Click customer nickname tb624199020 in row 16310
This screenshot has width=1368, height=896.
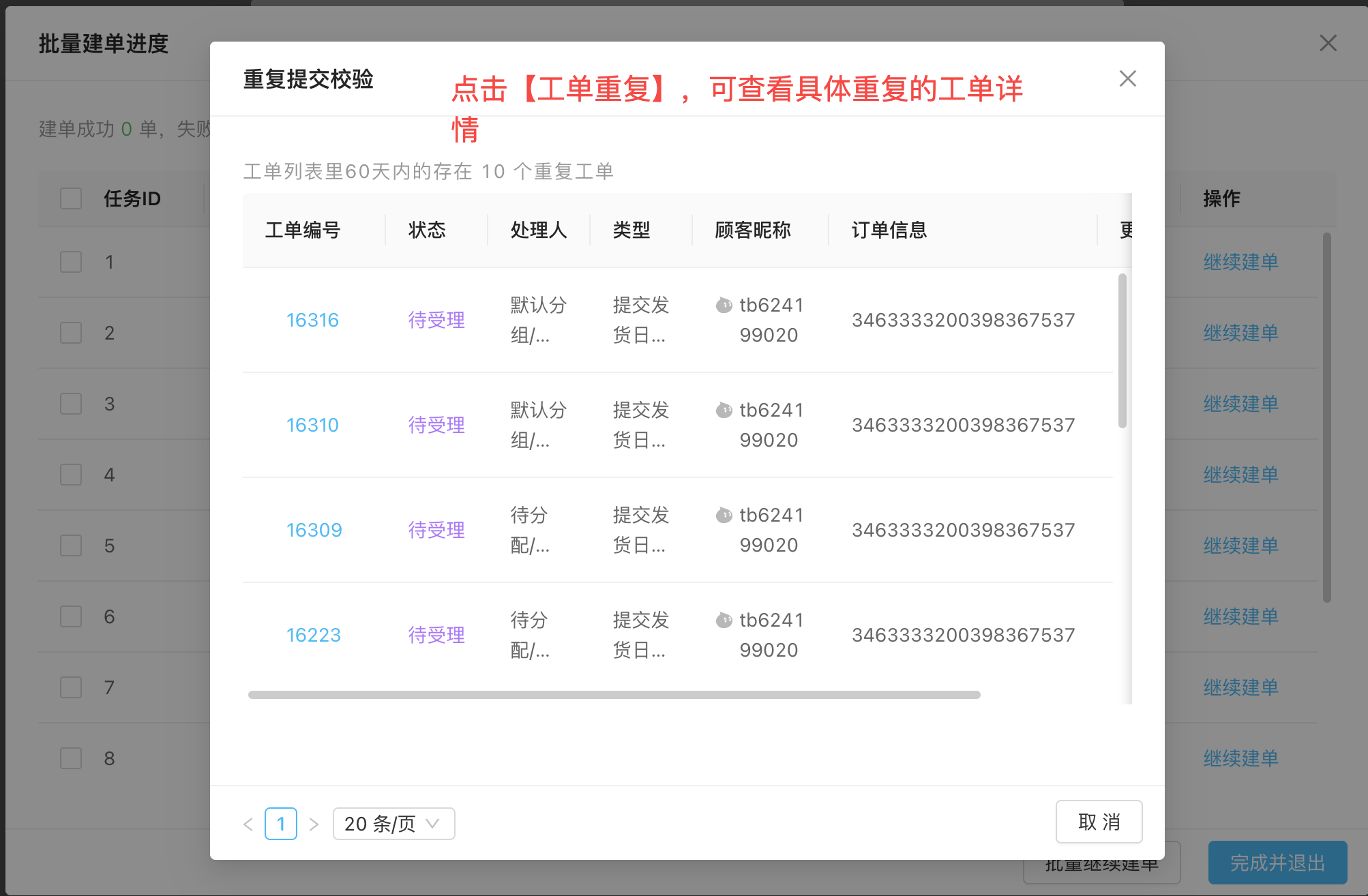(771, 425)
